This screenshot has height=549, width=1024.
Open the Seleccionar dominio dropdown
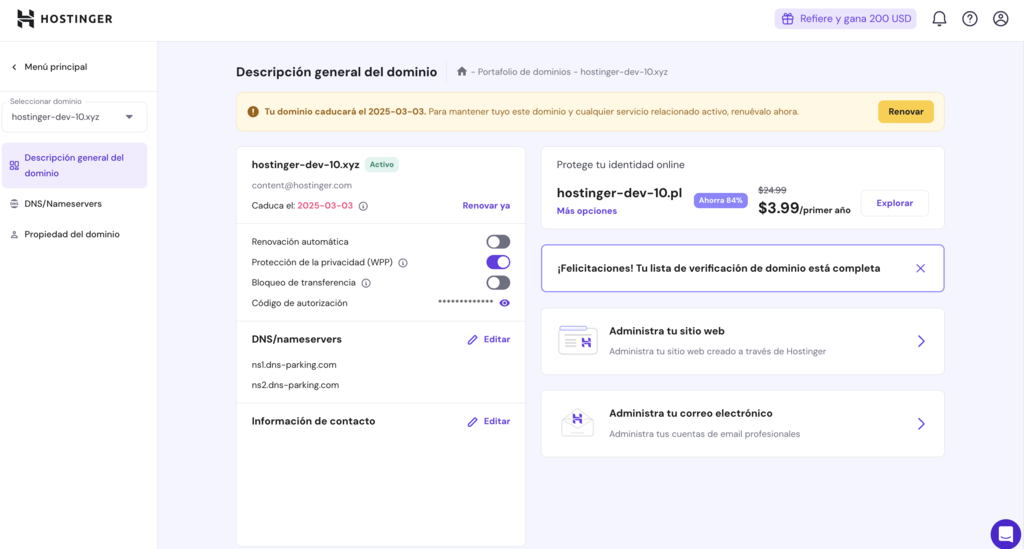pyautogui.click(x=74, y=117)
